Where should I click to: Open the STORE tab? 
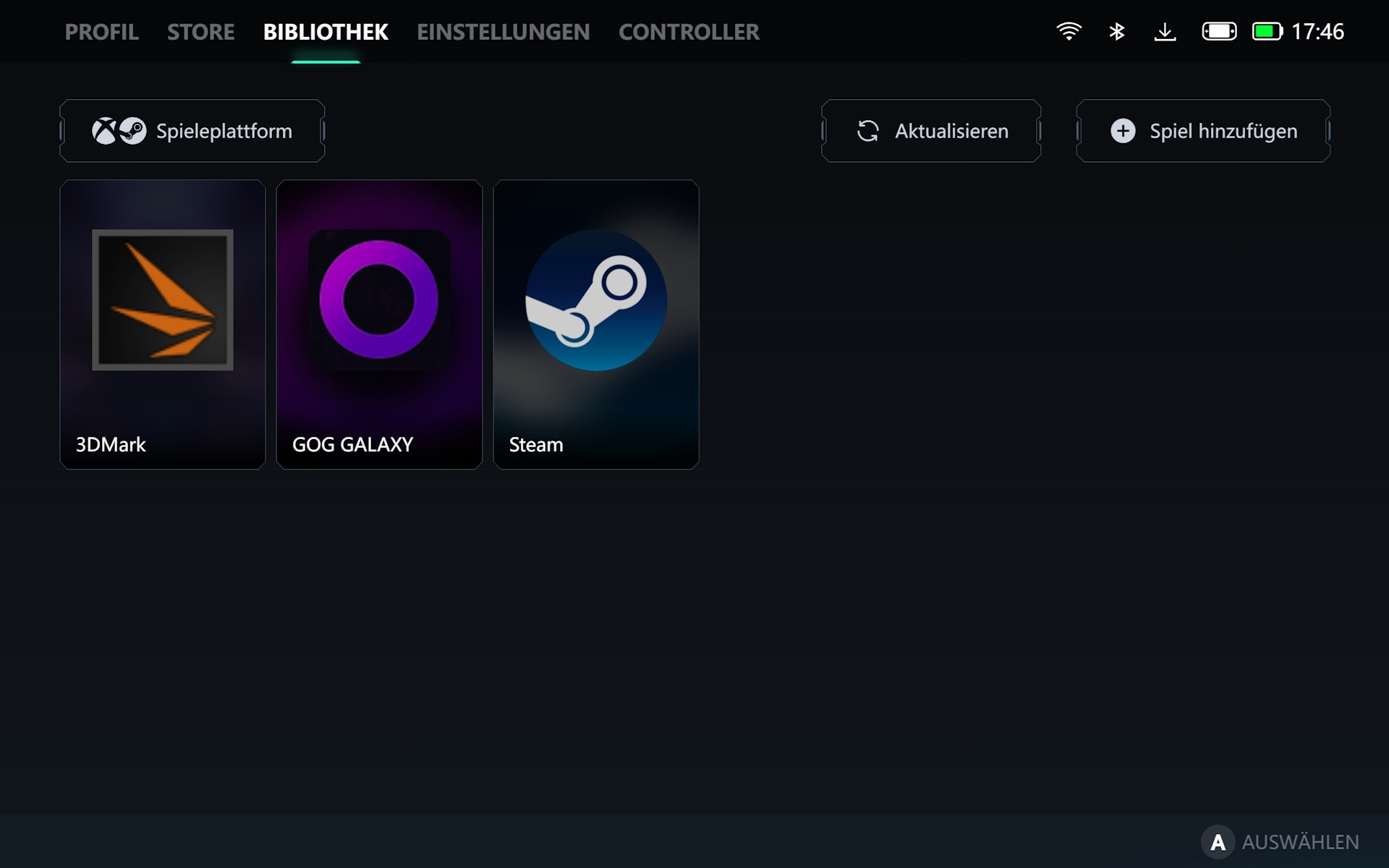[201, 32]
